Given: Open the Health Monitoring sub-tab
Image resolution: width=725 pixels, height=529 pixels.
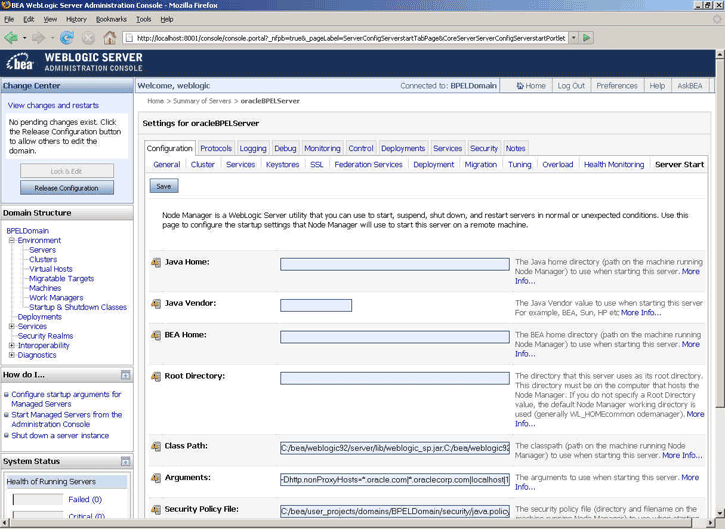Looking at the screenshot, I should pyautogui.click(x=614, y=165).
